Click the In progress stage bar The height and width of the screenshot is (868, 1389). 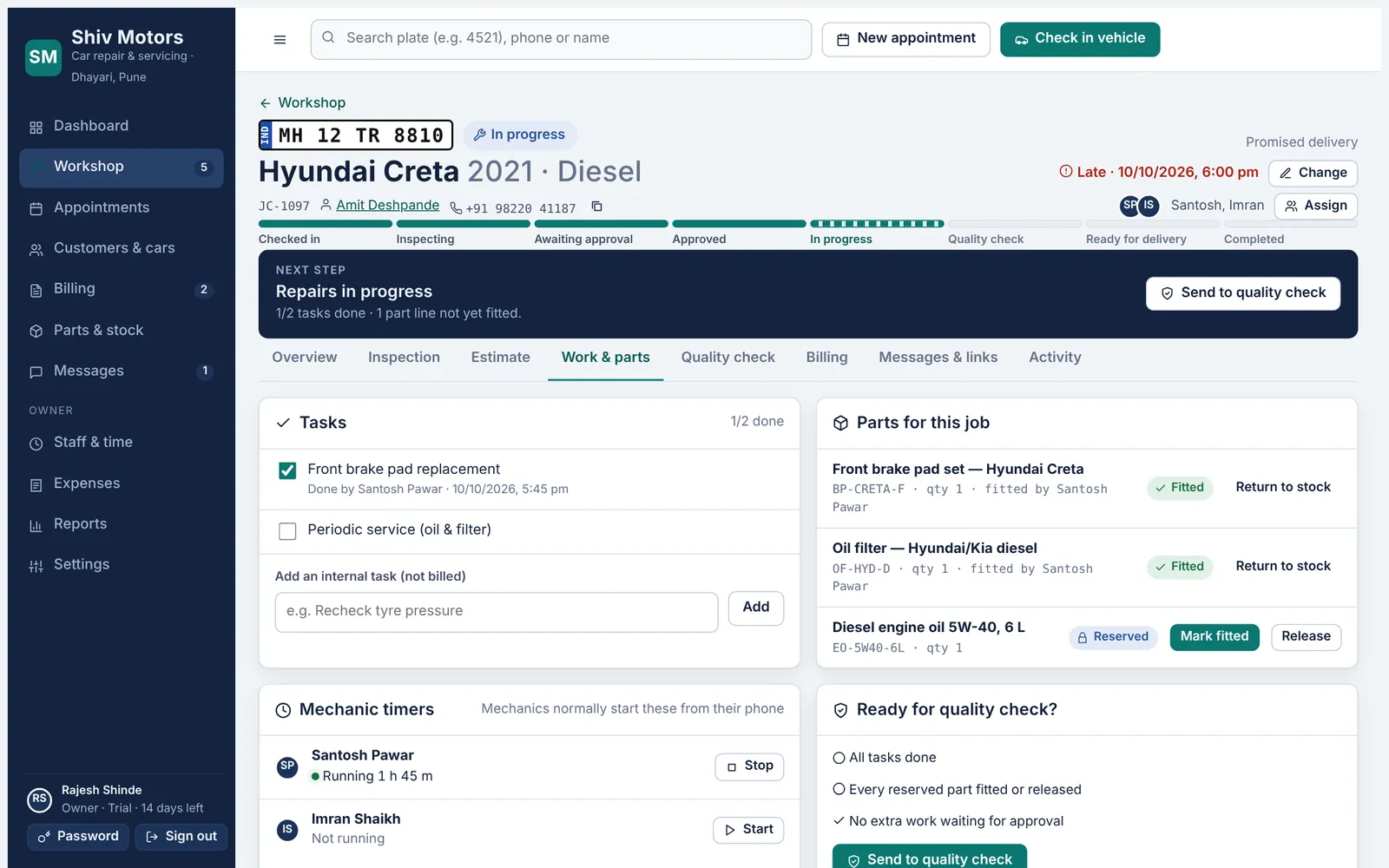pyautogui.click(x=877, y=224)
